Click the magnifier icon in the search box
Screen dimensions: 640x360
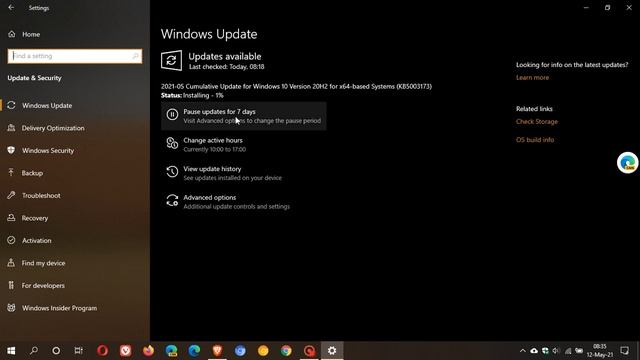136,56
